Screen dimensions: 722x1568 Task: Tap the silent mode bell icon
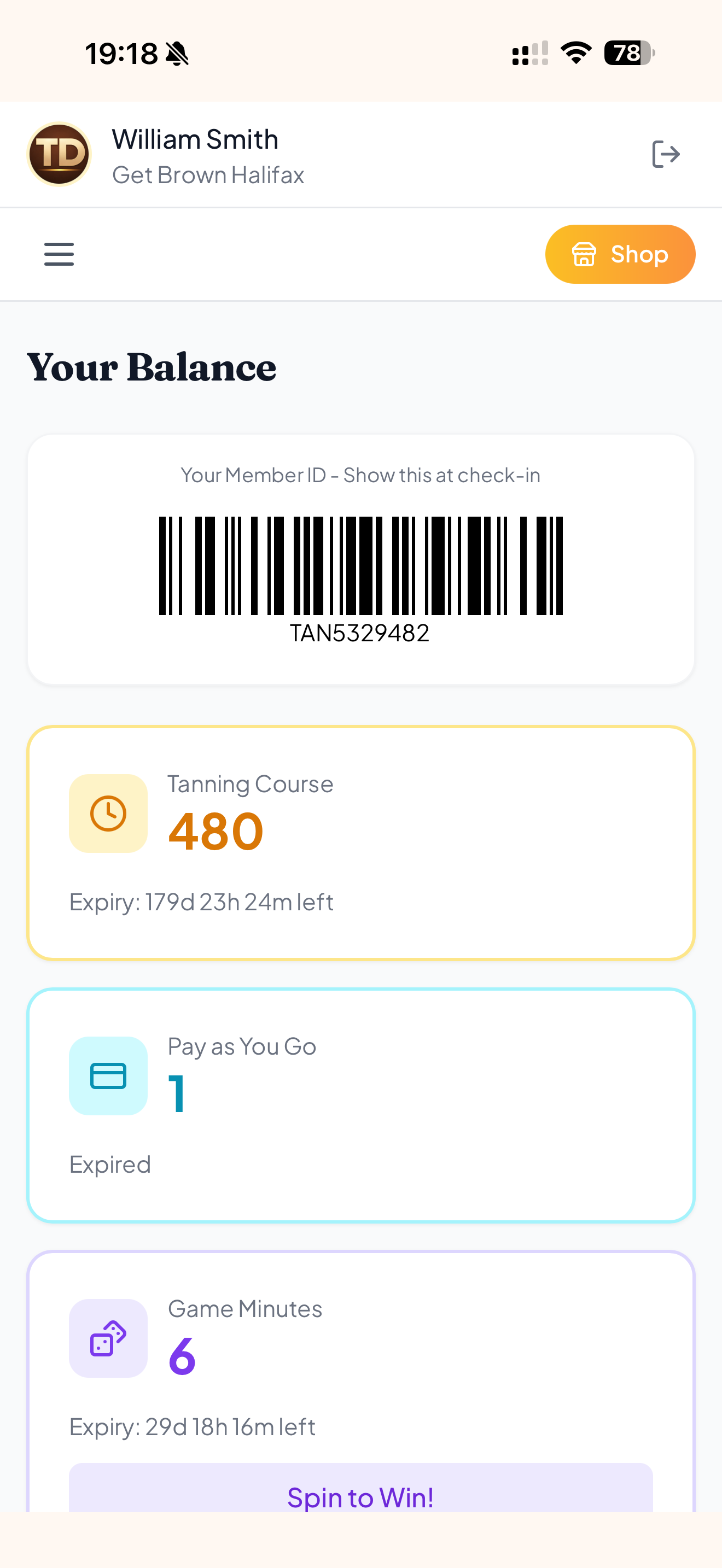pyautogui.click(x=177, y=54)
